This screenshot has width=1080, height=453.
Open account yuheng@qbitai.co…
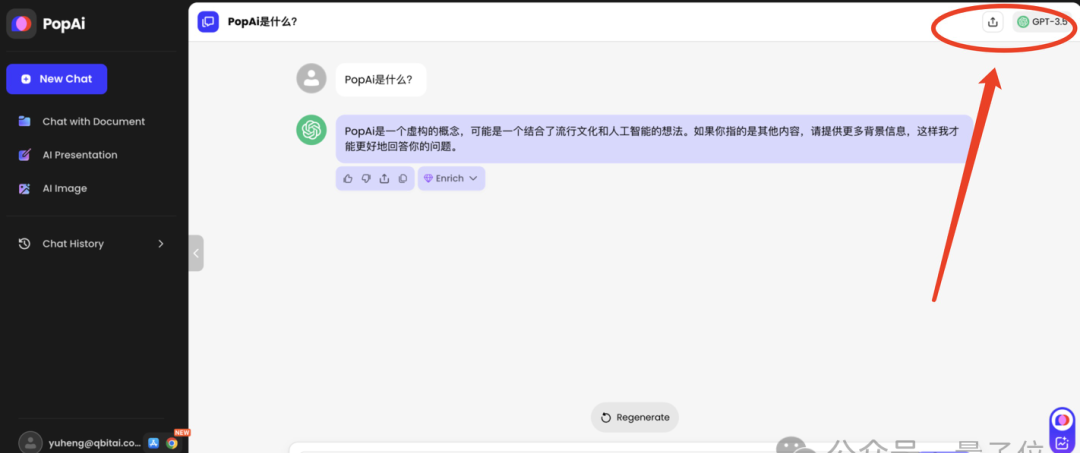click(x=93, y=443)
